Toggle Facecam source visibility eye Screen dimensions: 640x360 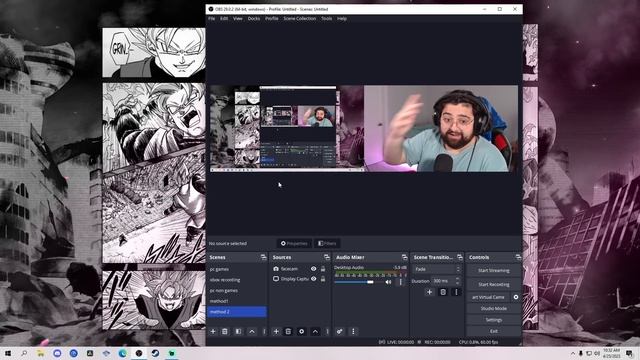coord(313,269)
